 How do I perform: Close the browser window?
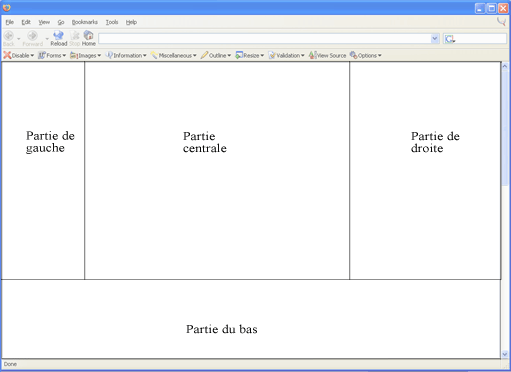[x=503, y=8]
